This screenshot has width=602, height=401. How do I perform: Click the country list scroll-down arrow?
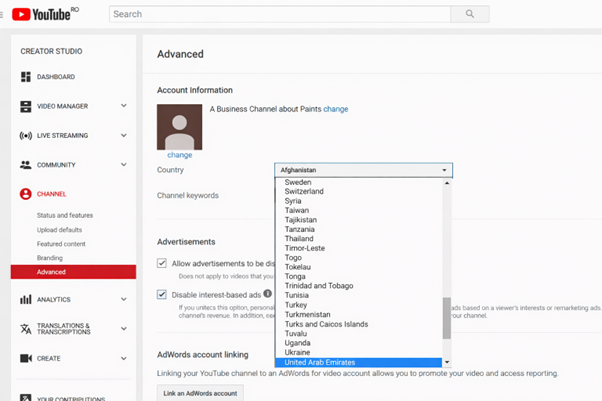(447, 362)
